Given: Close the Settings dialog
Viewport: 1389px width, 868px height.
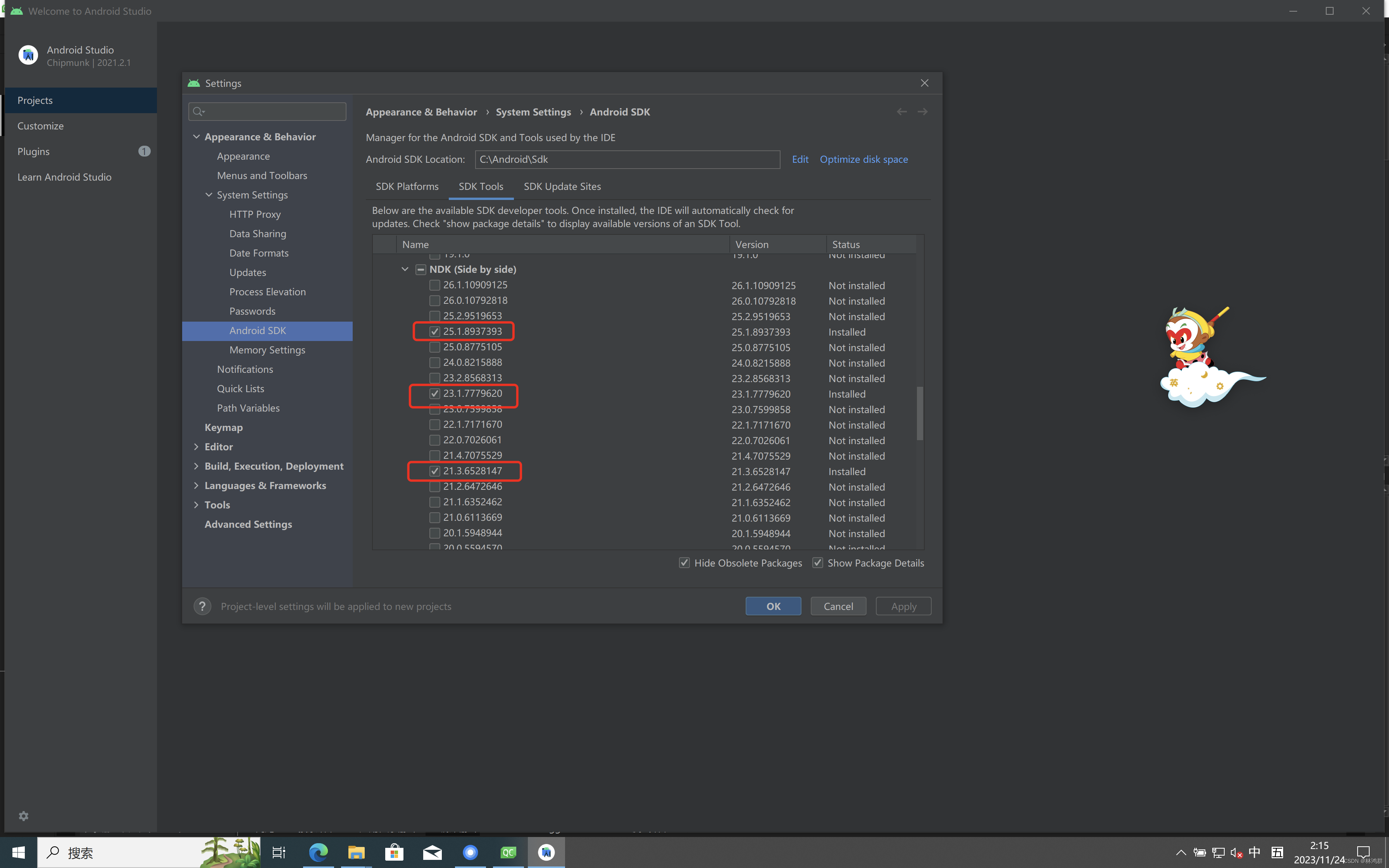Looking at the screenshot, I should coord(925,83).
